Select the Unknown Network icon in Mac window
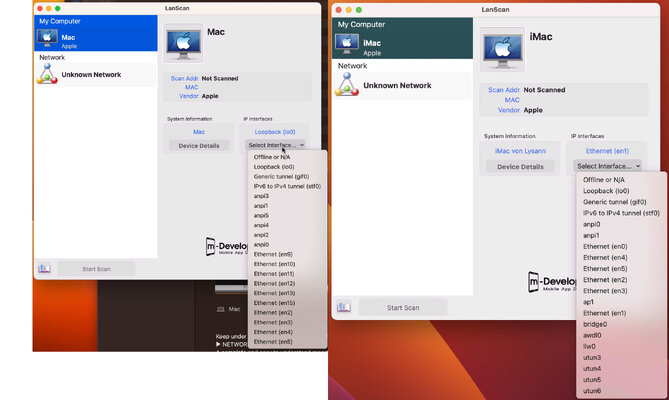The image size is (669, 400). click(x=47, y=74)
